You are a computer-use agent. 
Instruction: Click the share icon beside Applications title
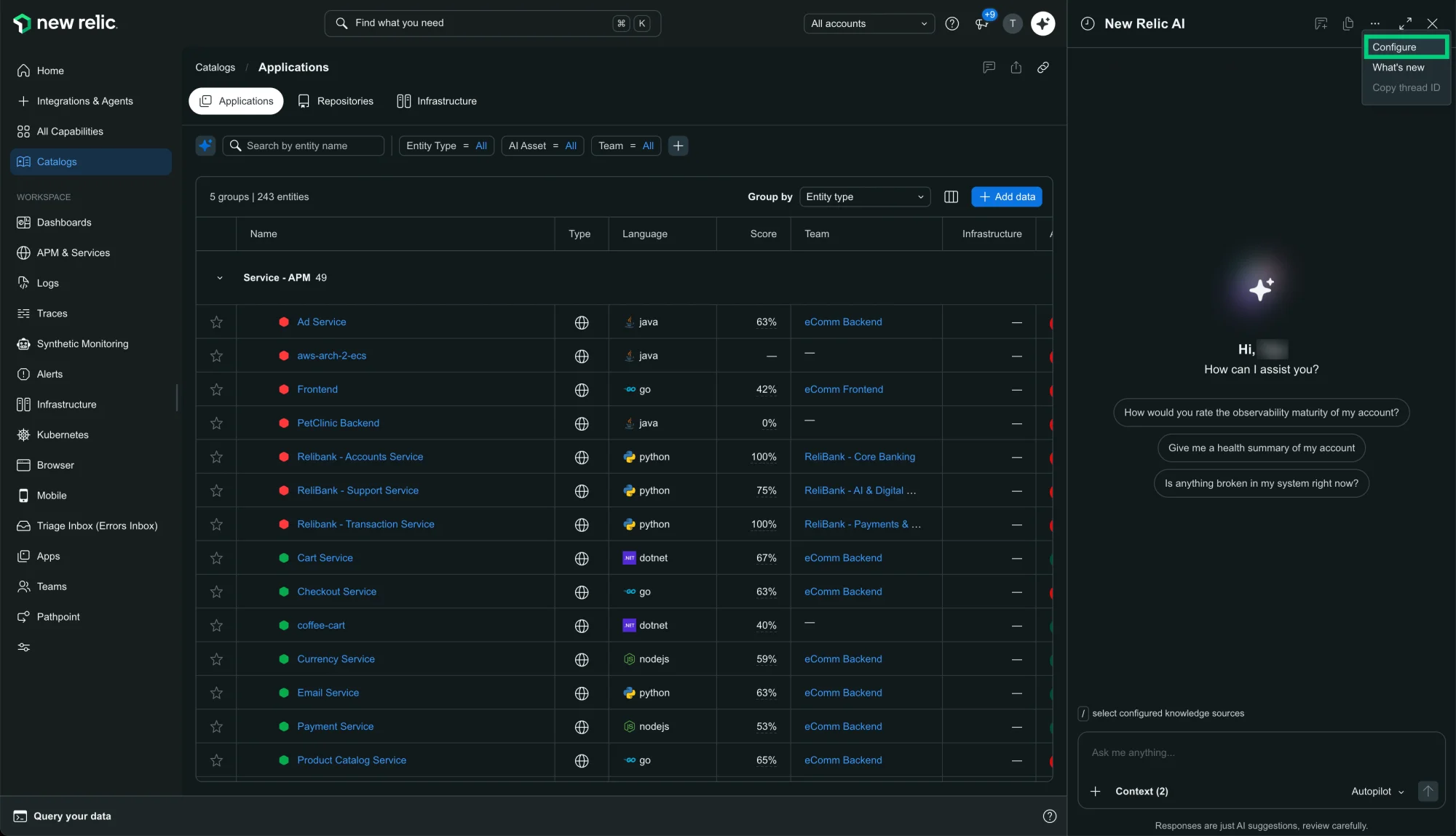[1016, 67]
